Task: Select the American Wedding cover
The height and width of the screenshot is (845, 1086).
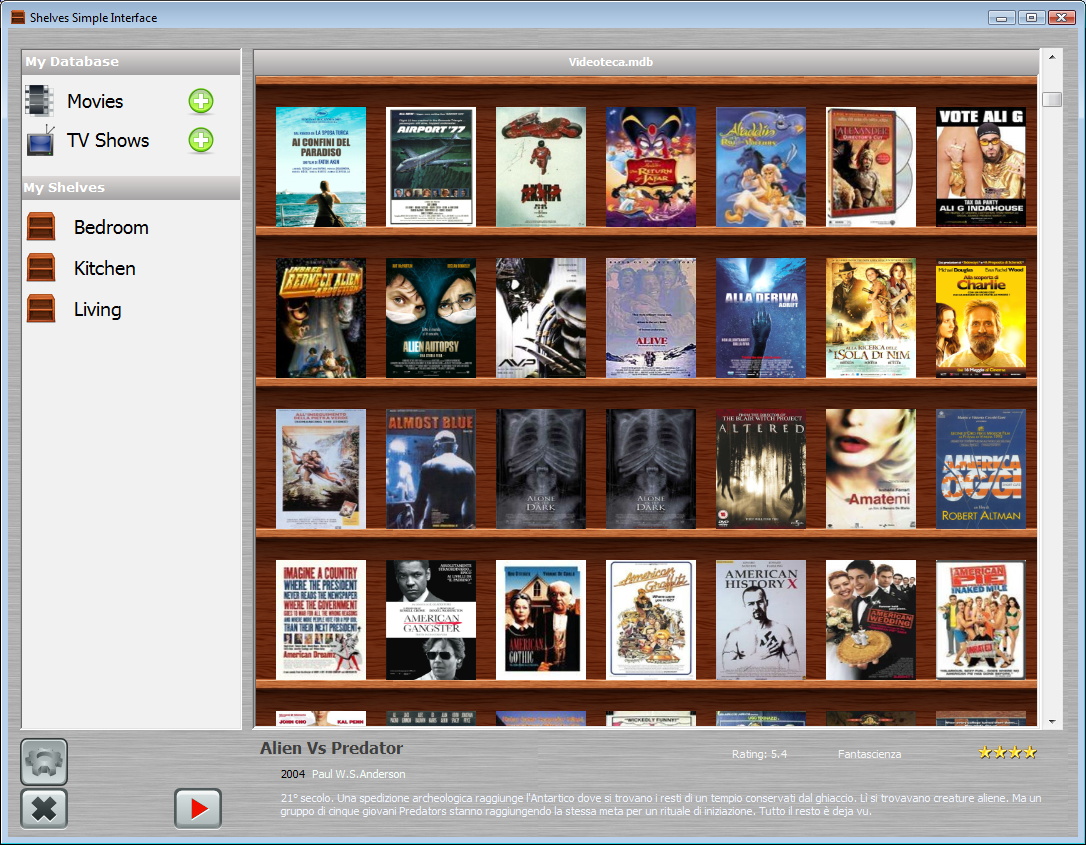Action: [x=871, y=620]
